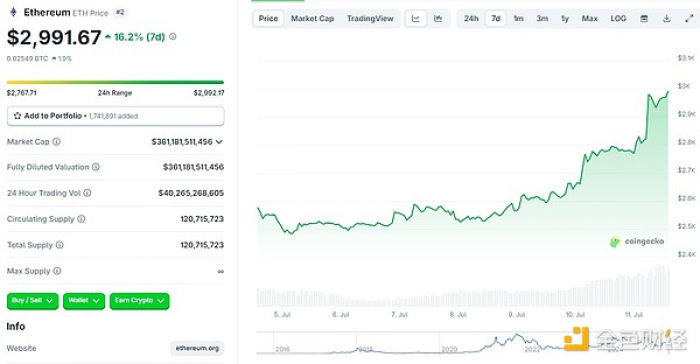Download chart data icon
700x364 pixels.
[x=667, y=19]
